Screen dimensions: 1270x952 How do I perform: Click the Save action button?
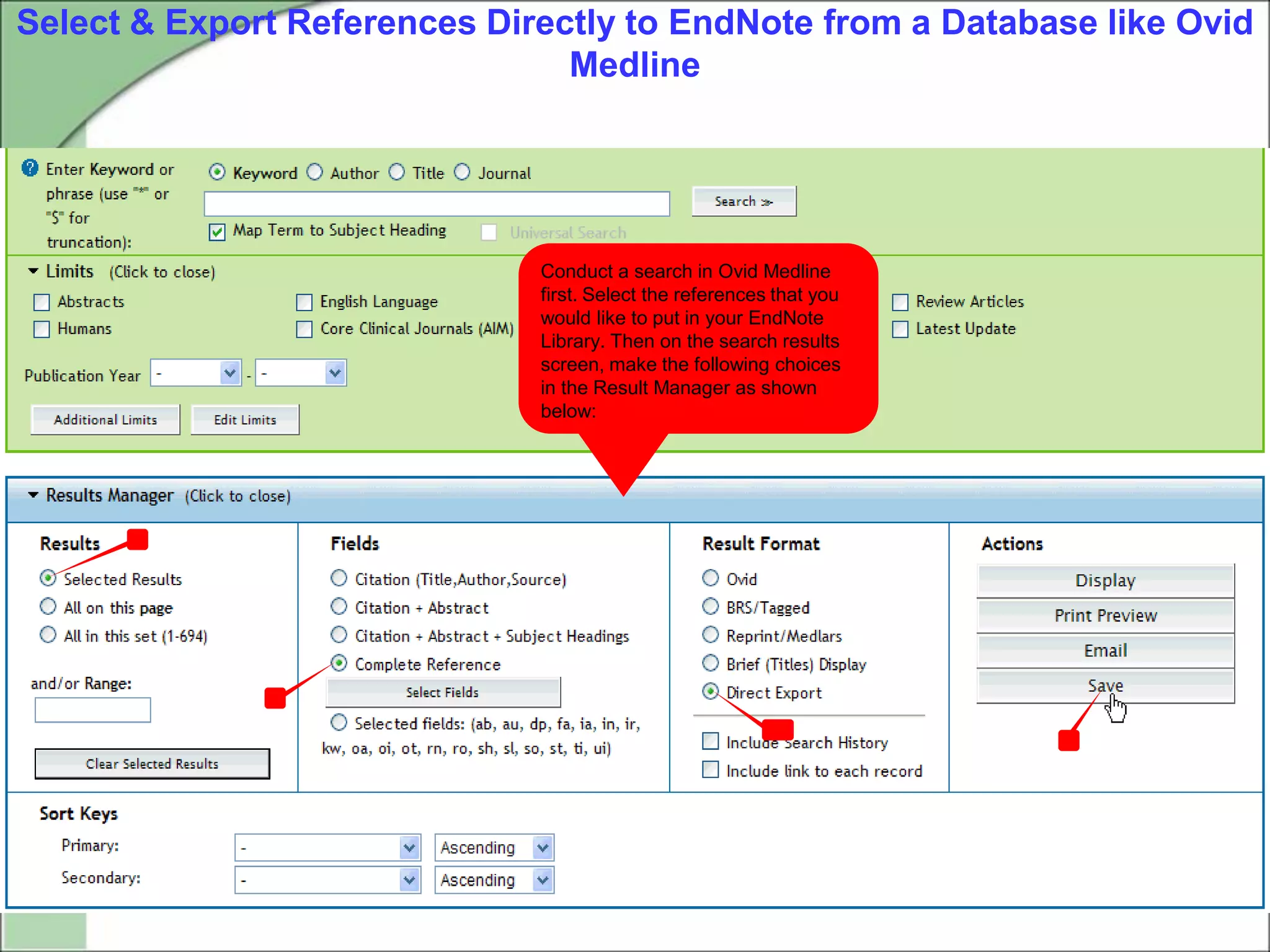1106,686
